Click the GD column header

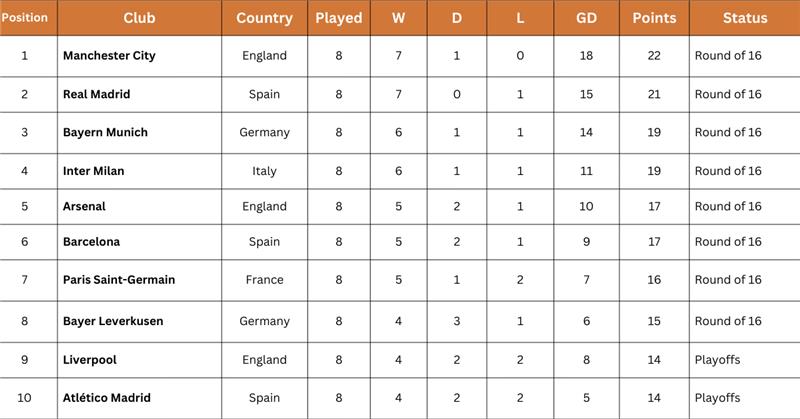[586, 18]
